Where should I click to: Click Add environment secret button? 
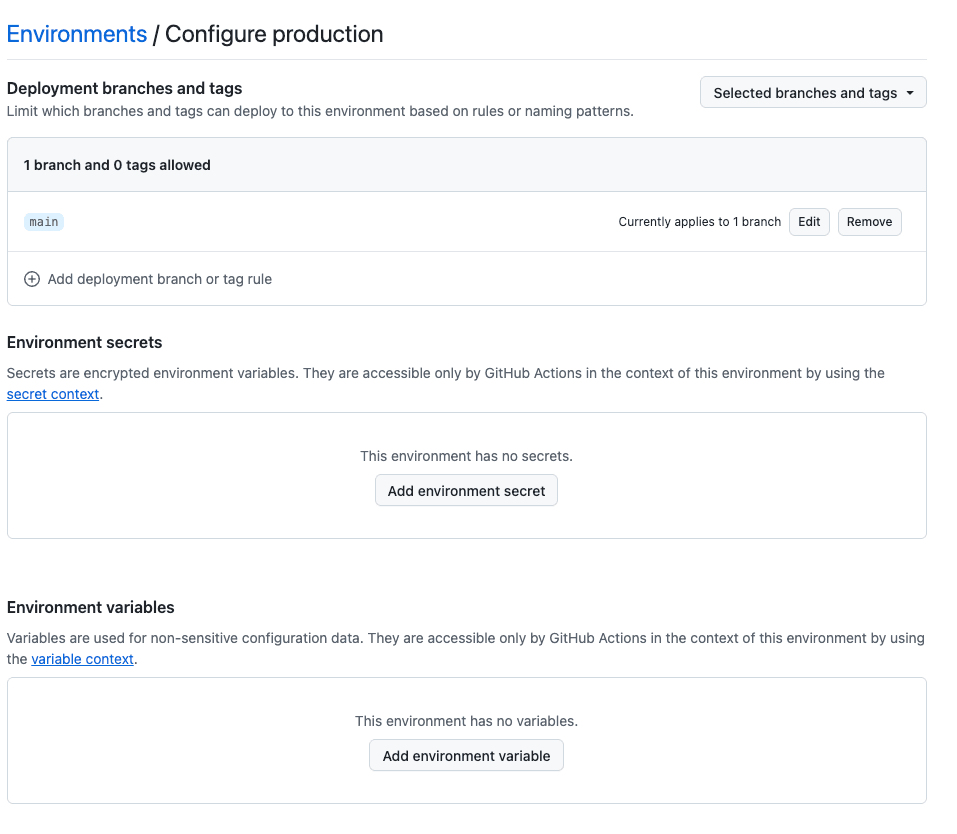click(466, 490)
